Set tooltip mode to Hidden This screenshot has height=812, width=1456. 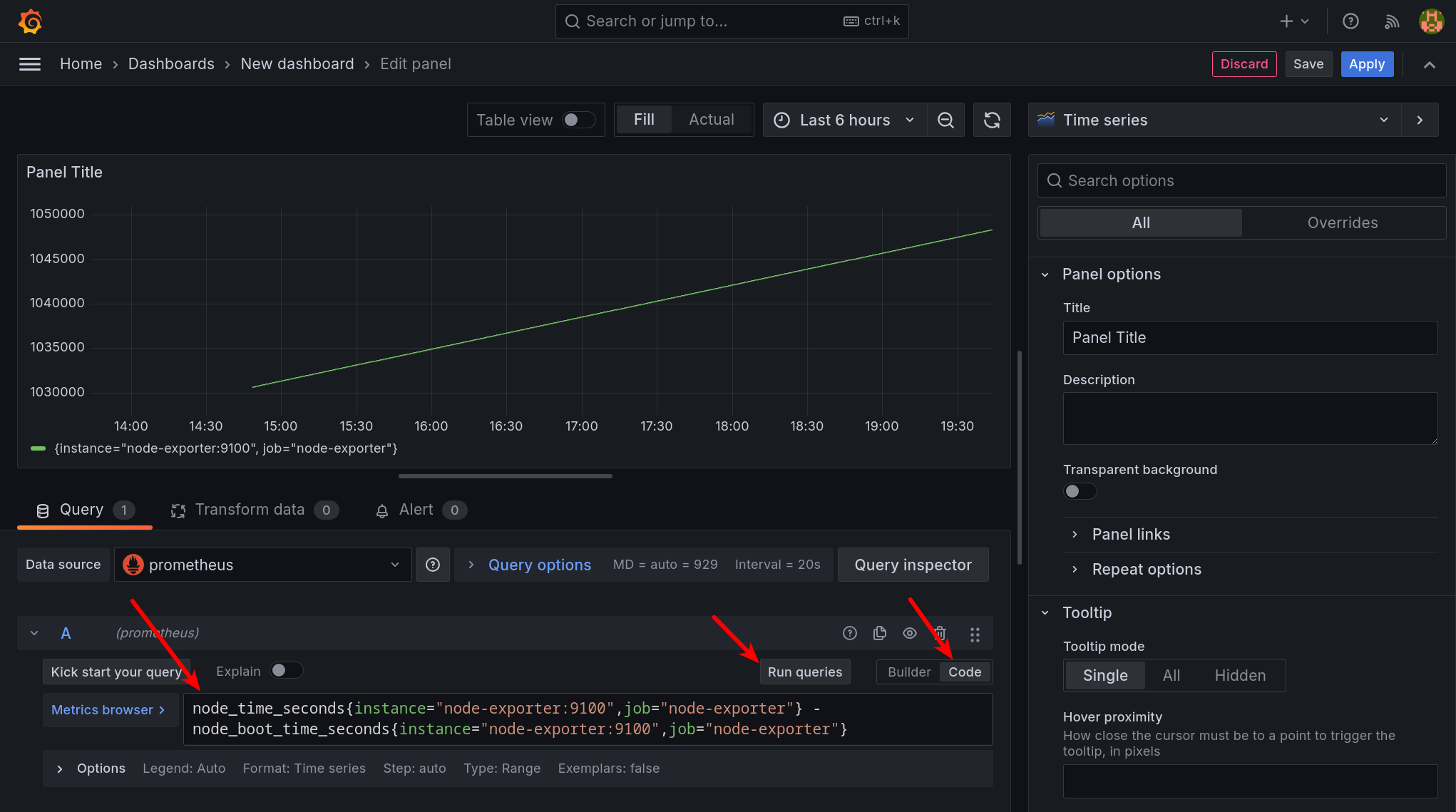1240,675
